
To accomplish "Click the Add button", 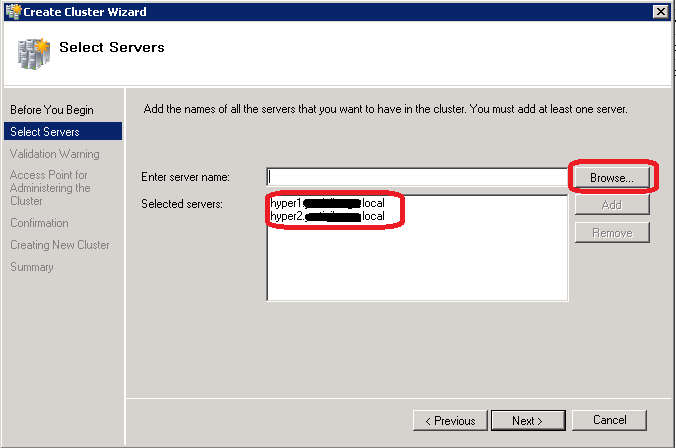I will (611, 205).
